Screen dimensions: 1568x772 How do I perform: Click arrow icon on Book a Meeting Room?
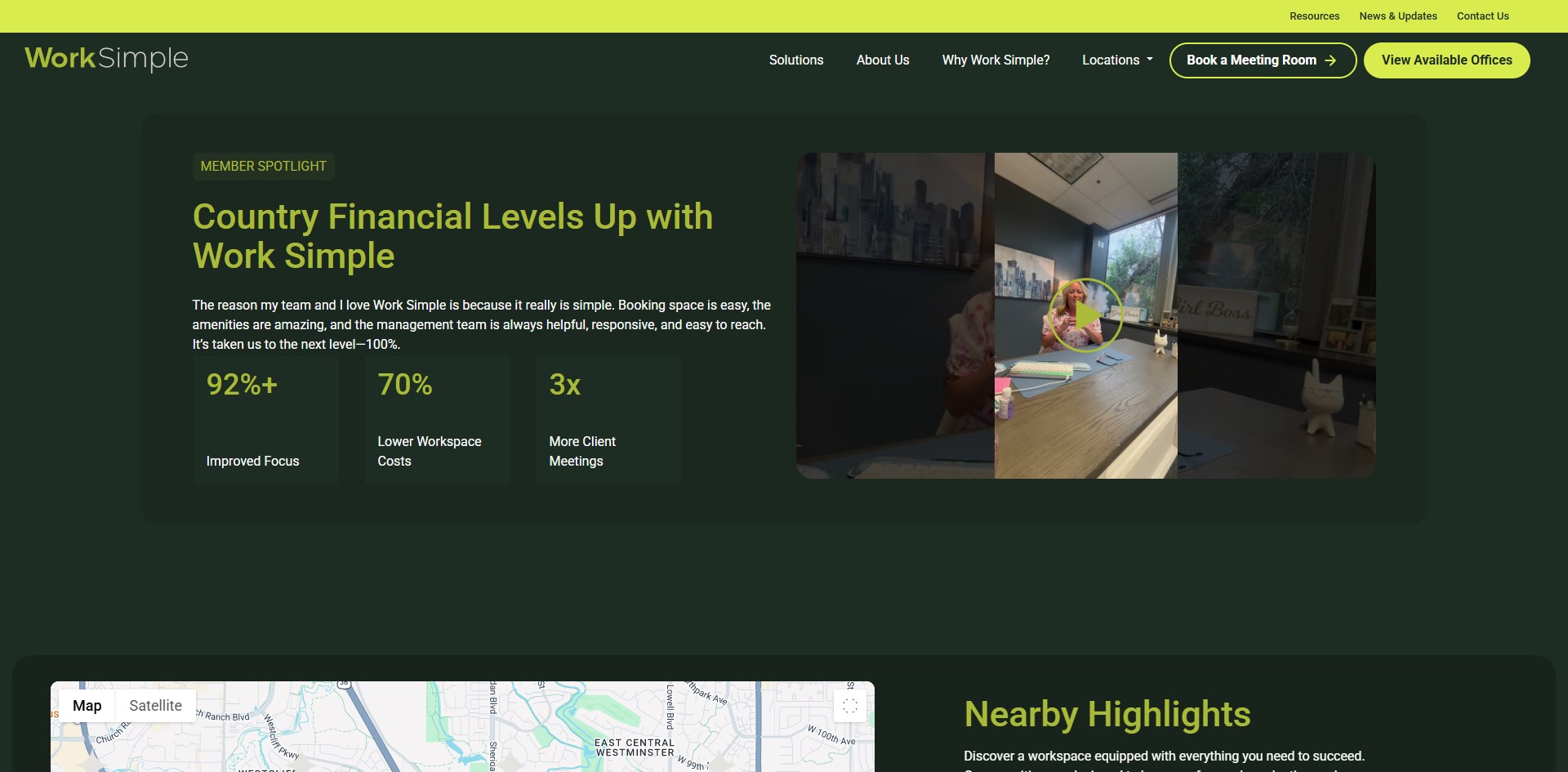[x=1330, y=60]
